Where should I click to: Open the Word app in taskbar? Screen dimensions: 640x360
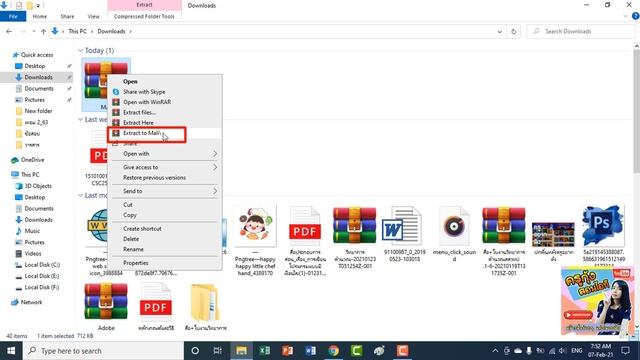pos(311,351)
